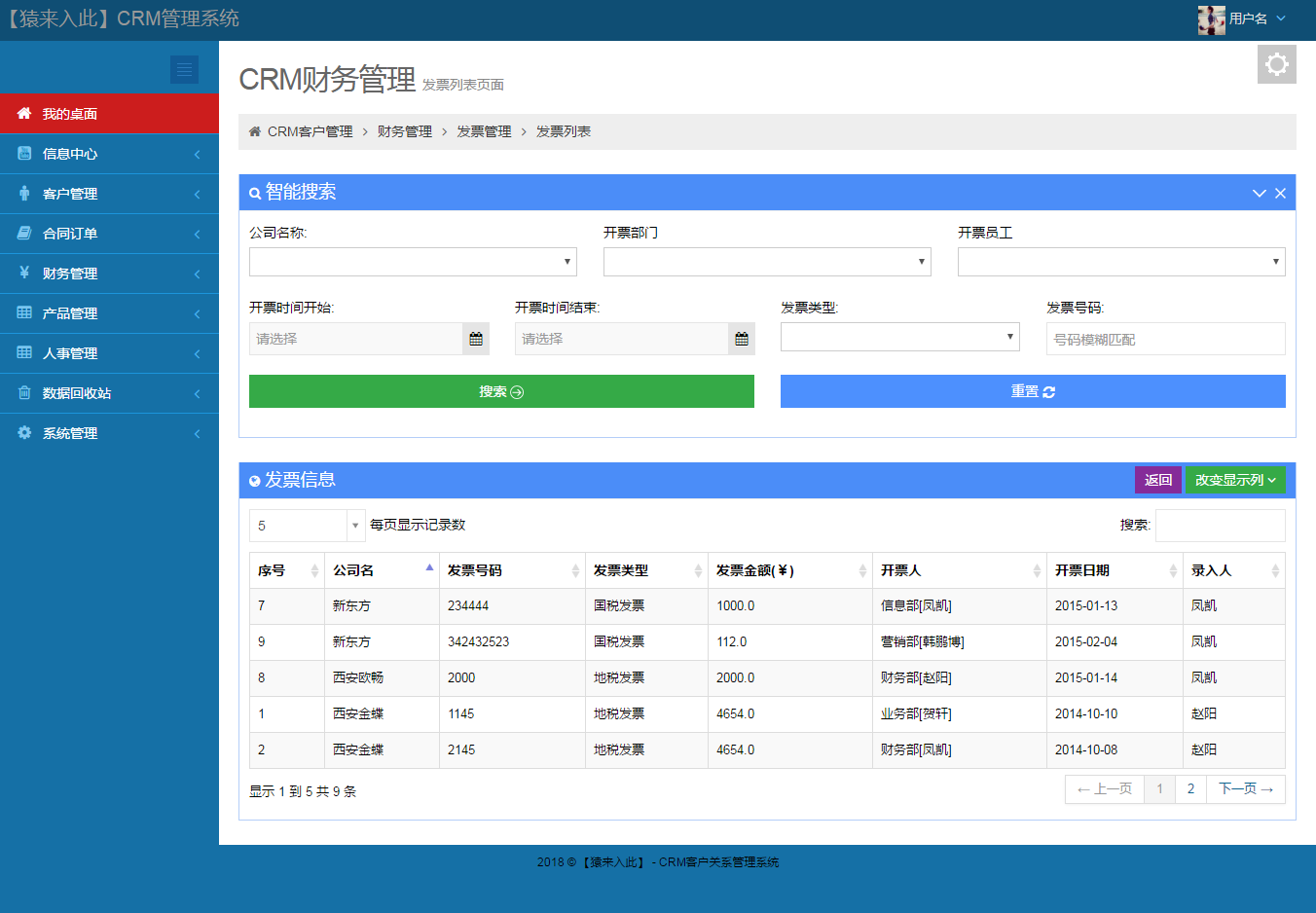This screenshot has height=913, width=1316.
Task: Click the hamburger icon to collapse sidebar
Action: click(184, 69)
